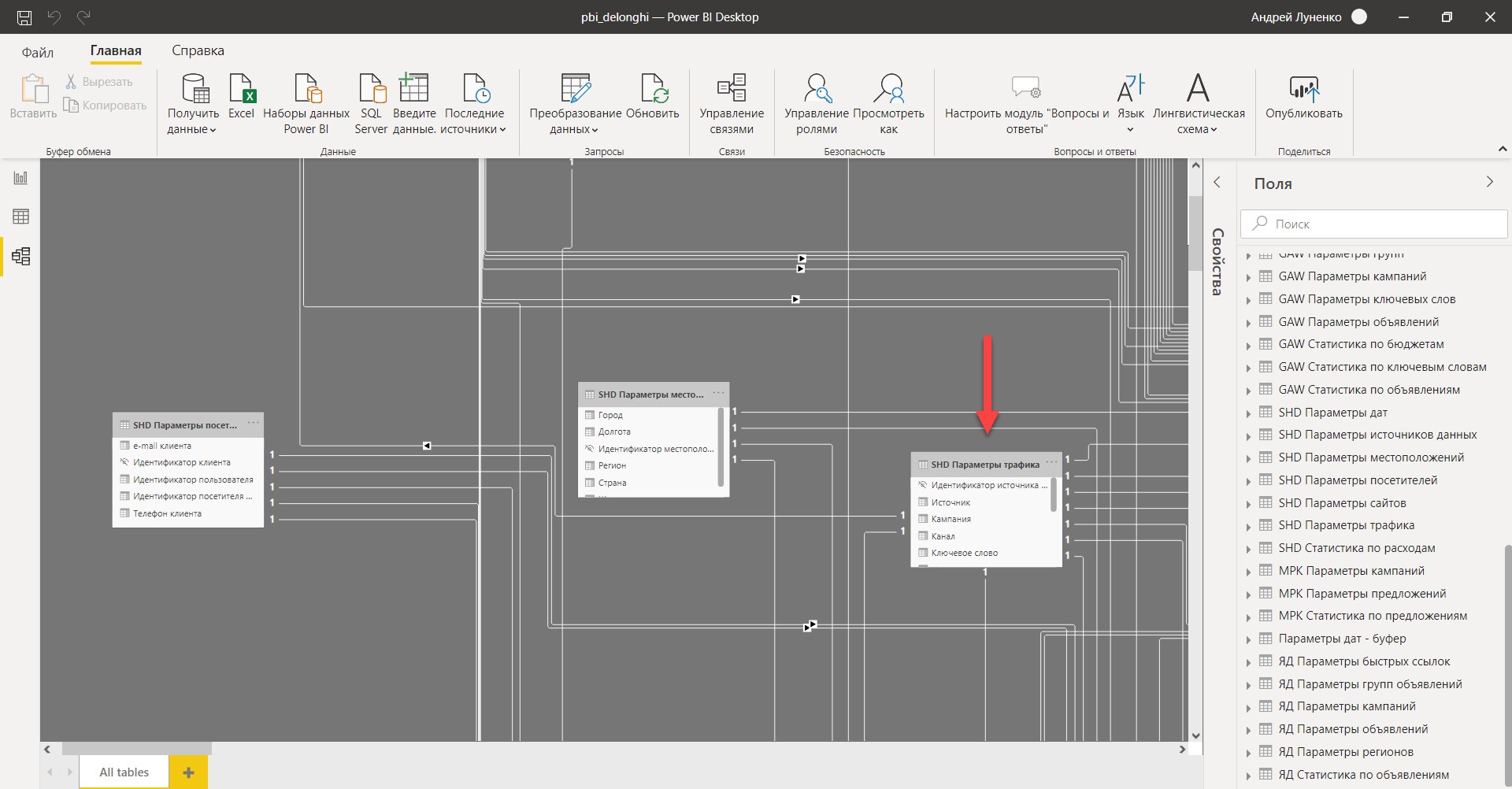This screenshot has width=1512, height=789.
Task: Switch to Report view in the sidebar
Action: tap(21, 178)
